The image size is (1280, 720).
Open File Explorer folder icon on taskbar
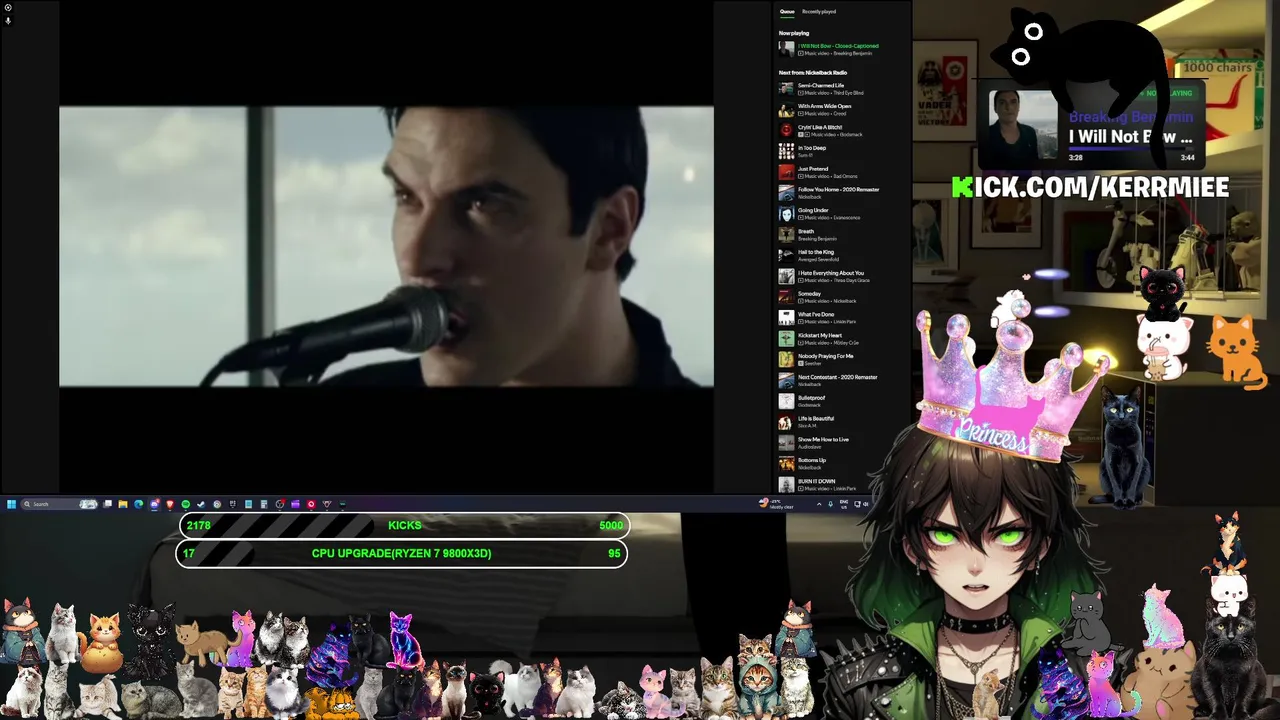[x=123, y=504]
